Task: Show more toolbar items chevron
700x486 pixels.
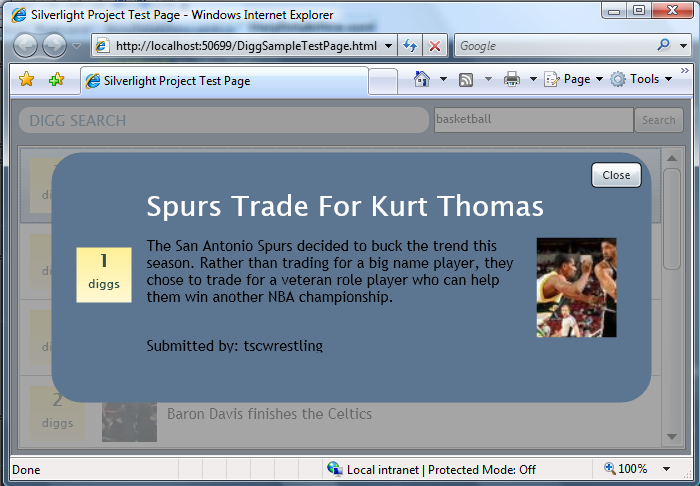Action: coord(684,71)
